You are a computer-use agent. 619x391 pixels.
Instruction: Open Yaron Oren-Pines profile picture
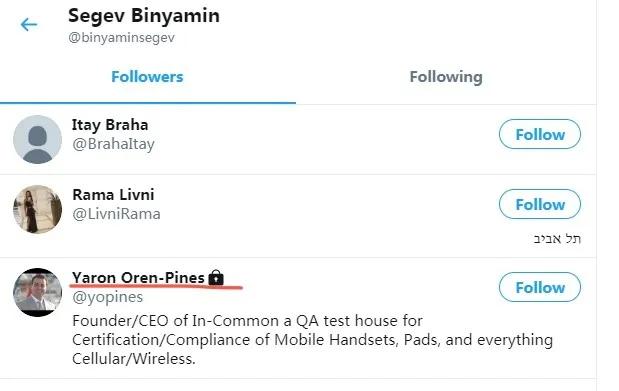tap(38, 292)
